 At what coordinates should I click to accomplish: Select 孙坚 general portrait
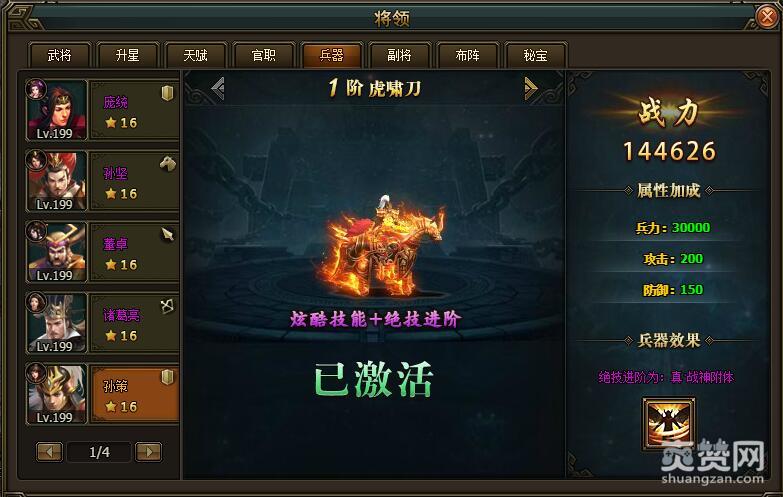click(x=56, y=181)
